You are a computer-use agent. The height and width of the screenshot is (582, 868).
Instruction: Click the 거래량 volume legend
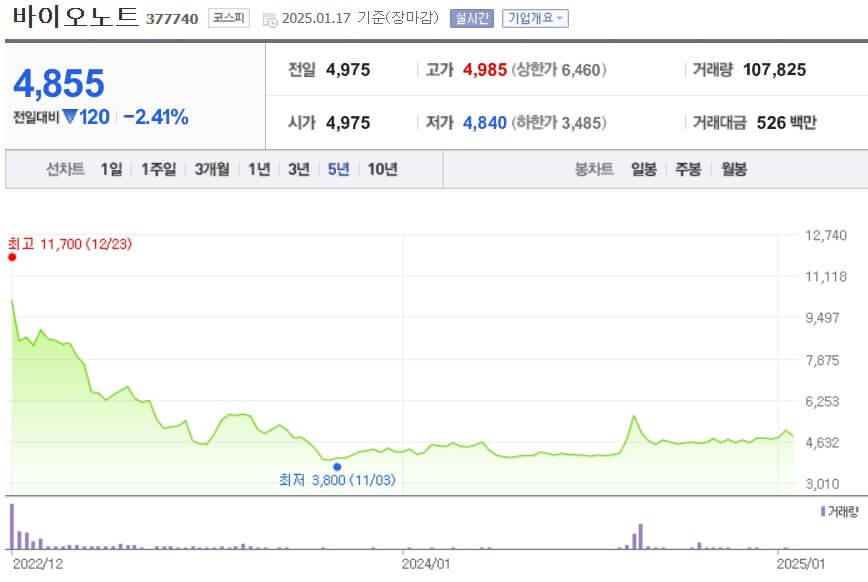(839, 512)
